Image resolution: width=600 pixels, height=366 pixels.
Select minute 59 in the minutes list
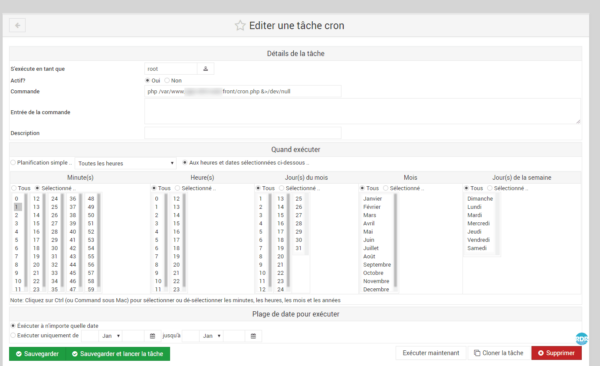pos(91,289)
